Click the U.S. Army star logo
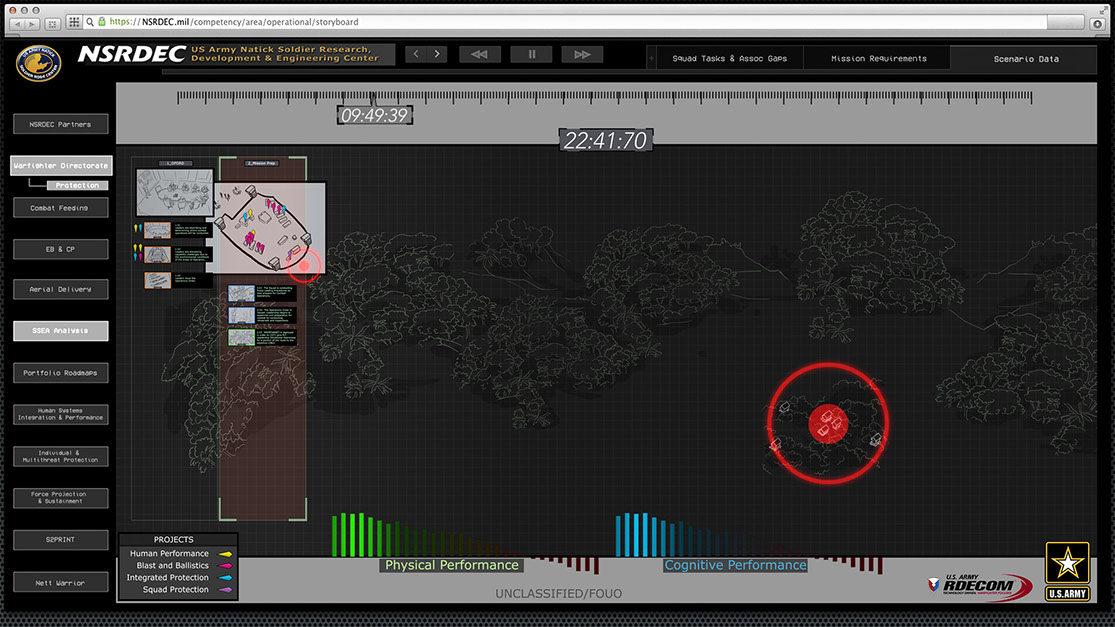The image size is (1115, 627). (1067, 571)
